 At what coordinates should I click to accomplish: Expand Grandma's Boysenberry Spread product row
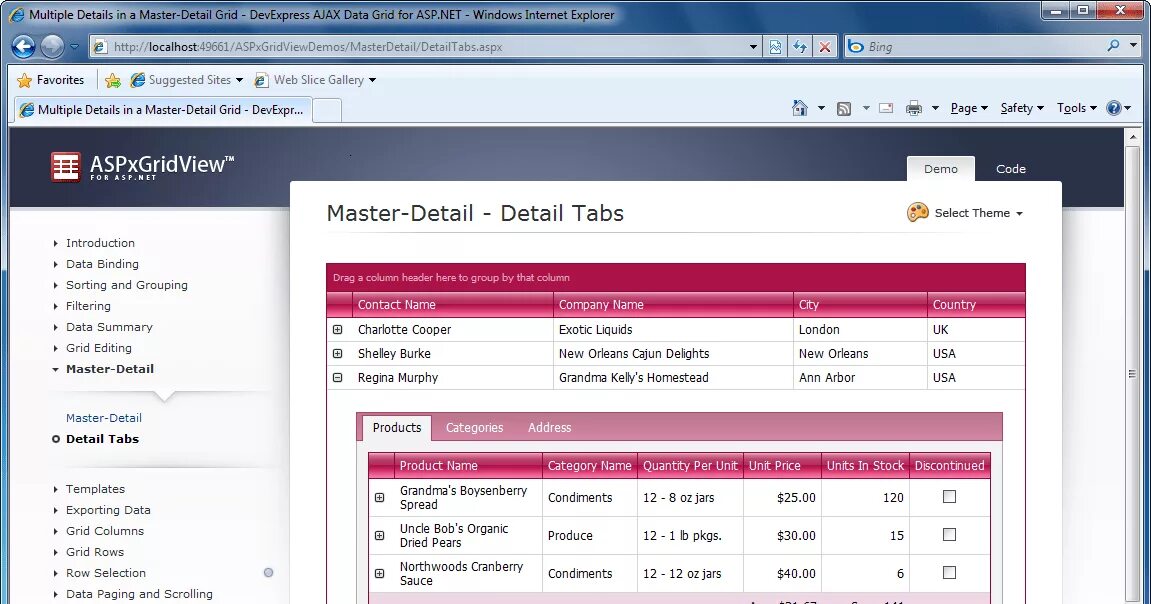pos(380,498)
